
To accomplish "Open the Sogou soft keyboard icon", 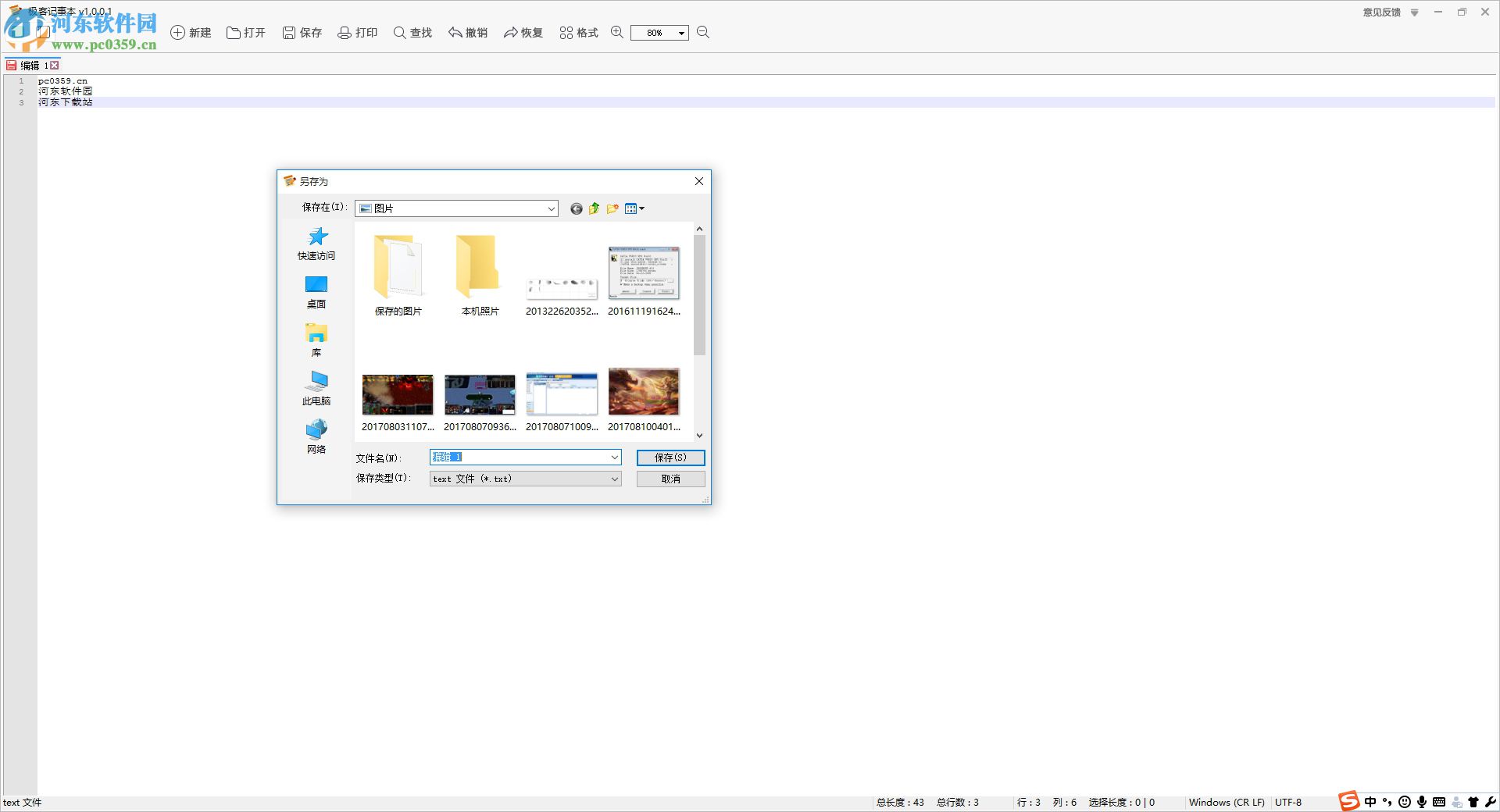I will 1439,802.
